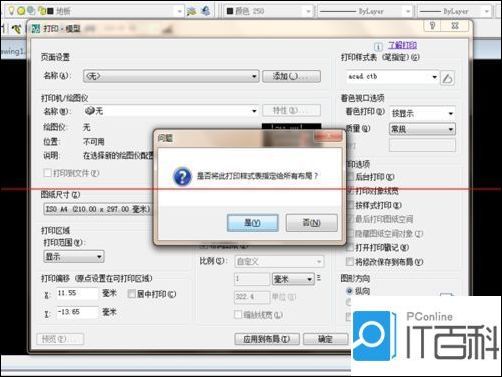Click the 确定 button in print dialog

[326, 339]
